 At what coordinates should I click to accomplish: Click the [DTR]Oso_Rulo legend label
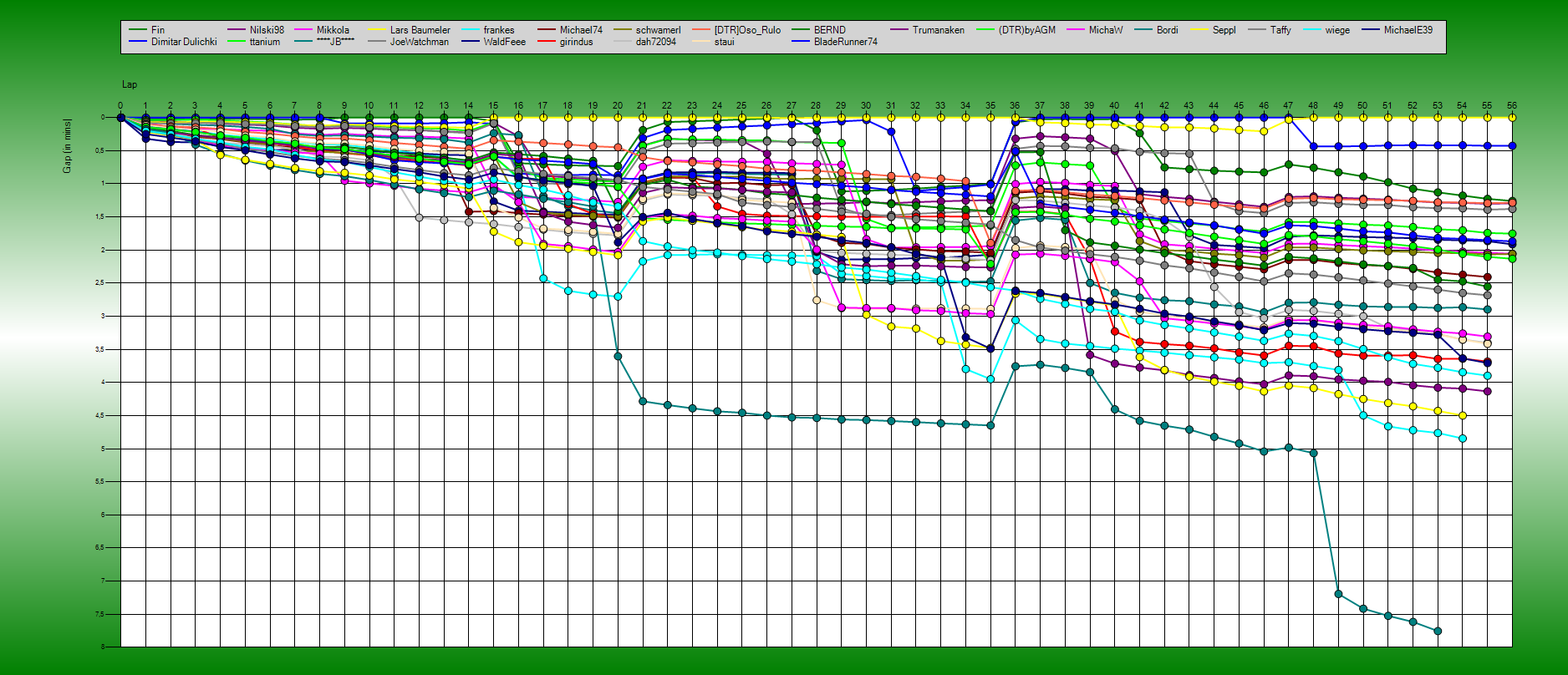(746, 30)
